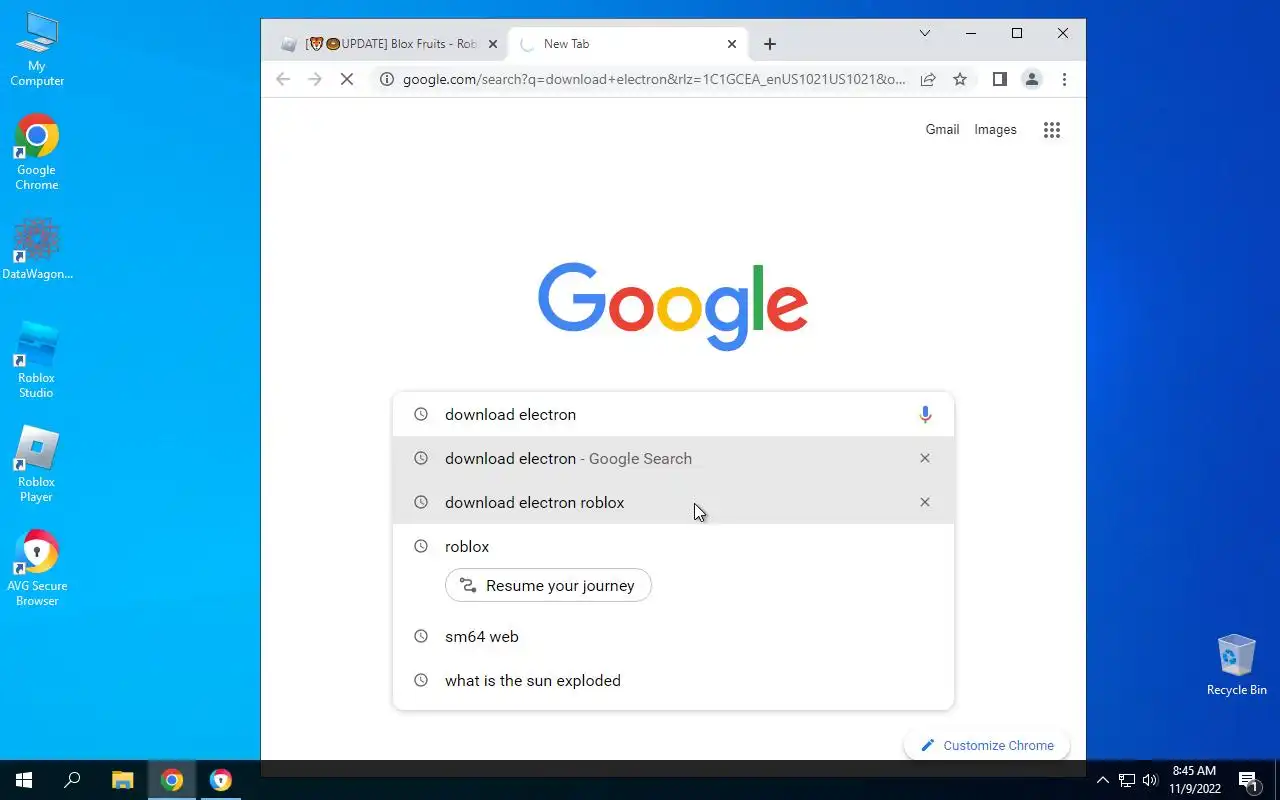Open network status tray icon

[x=1127, y=780]
